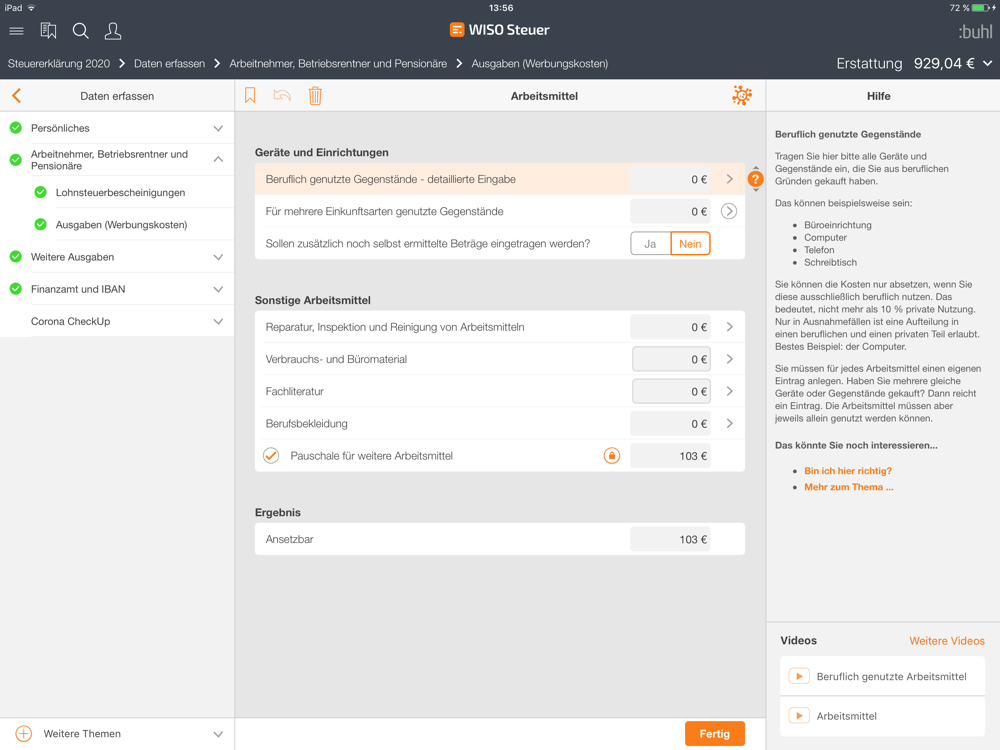The image size is (1000, 750).
Task: Click the Erstattung 929,04 € text
Action: click(905, 63)
